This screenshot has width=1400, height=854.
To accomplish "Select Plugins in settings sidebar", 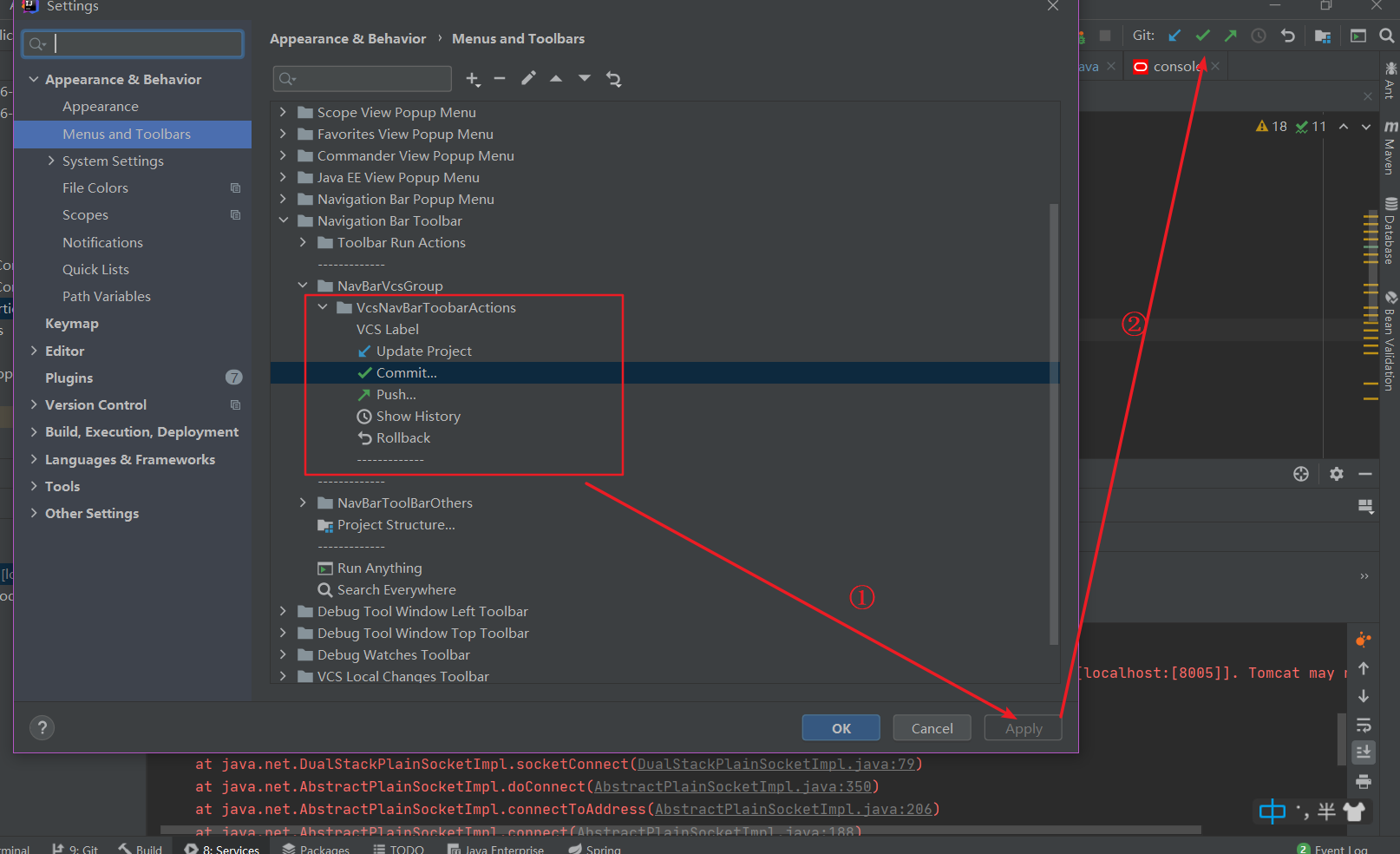I will click(x=69, y=378).
